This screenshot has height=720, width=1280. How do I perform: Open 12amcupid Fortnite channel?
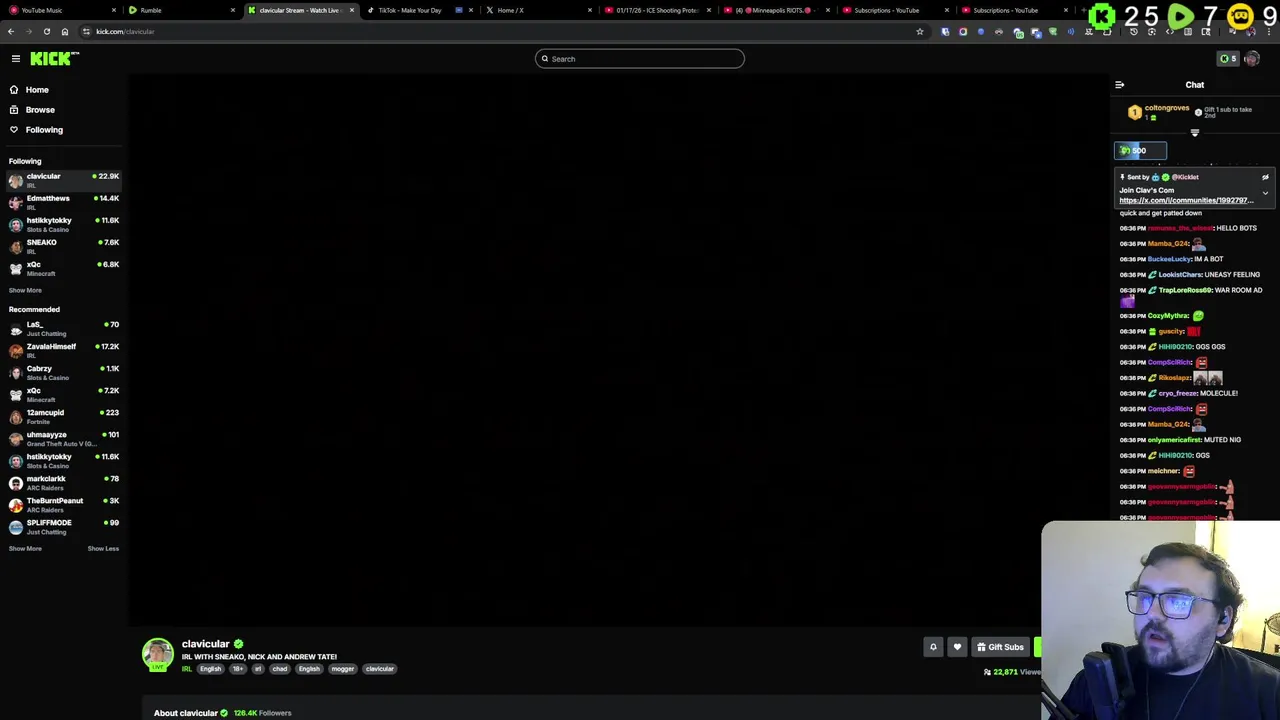64,416
